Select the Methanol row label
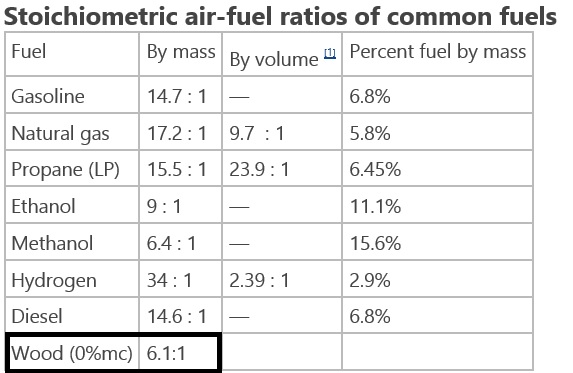The width and height of the screenshot is (573, 373). pos(52,243)
